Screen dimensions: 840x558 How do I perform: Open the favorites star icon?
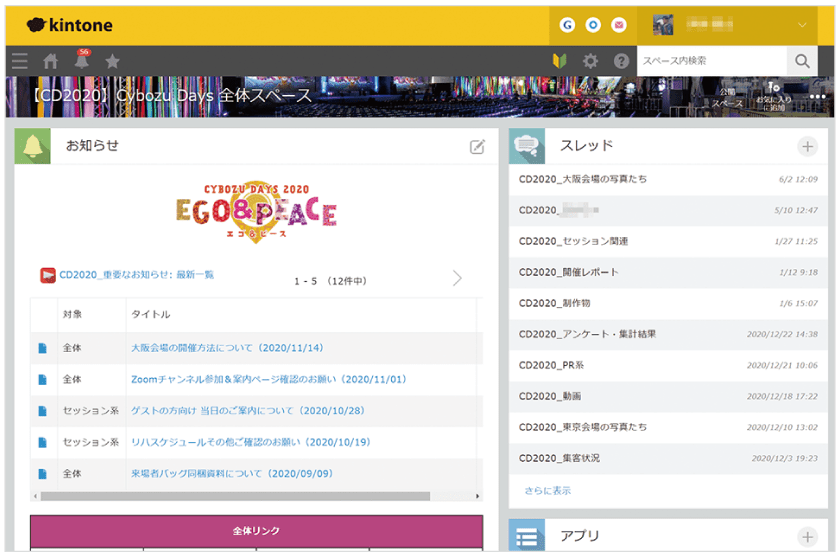tap(112, 61)
